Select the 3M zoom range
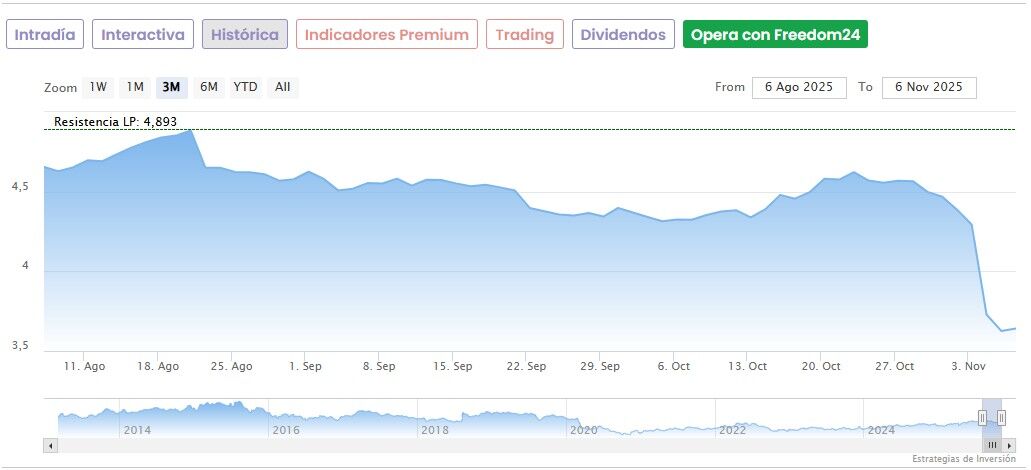Image resolution: width=1031 pixels, height=470 pixels. point(171,87)
